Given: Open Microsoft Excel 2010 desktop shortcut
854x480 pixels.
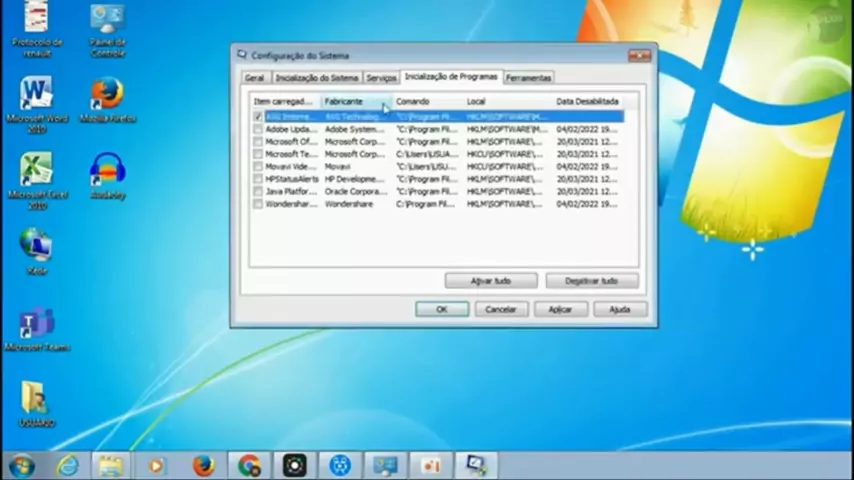Looking at the screenshot, I should 36,180.
